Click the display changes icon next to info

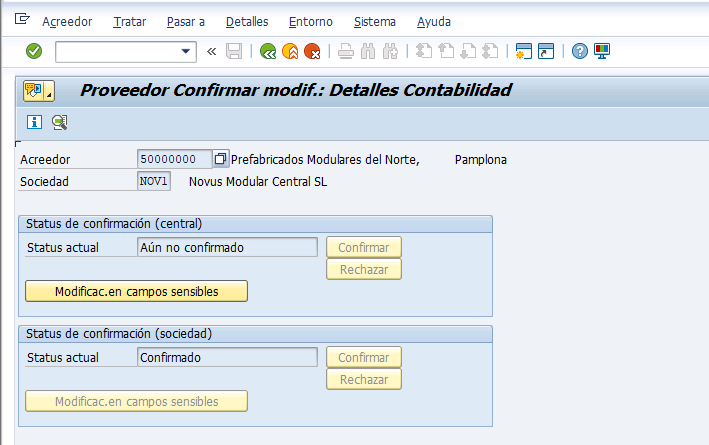(59, 122)
